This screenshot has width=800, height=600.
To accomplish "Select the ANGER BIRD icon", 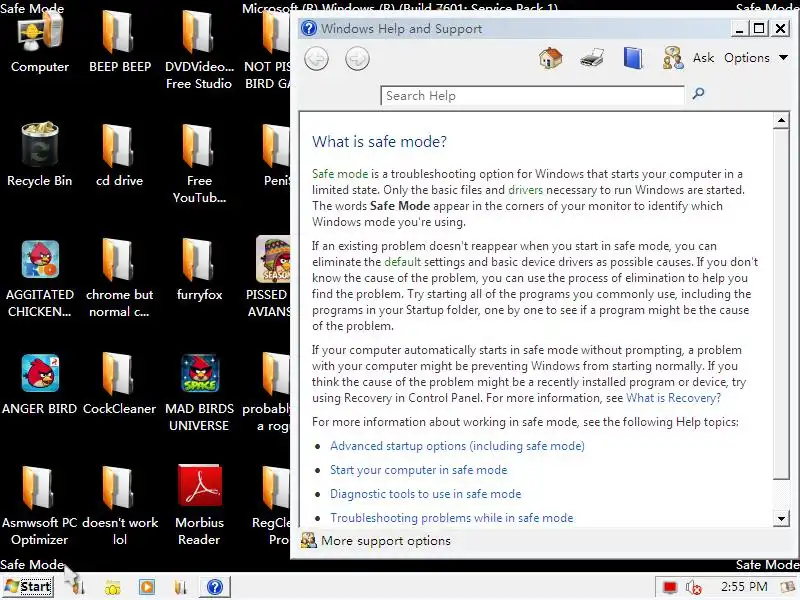I will [39, 385].
